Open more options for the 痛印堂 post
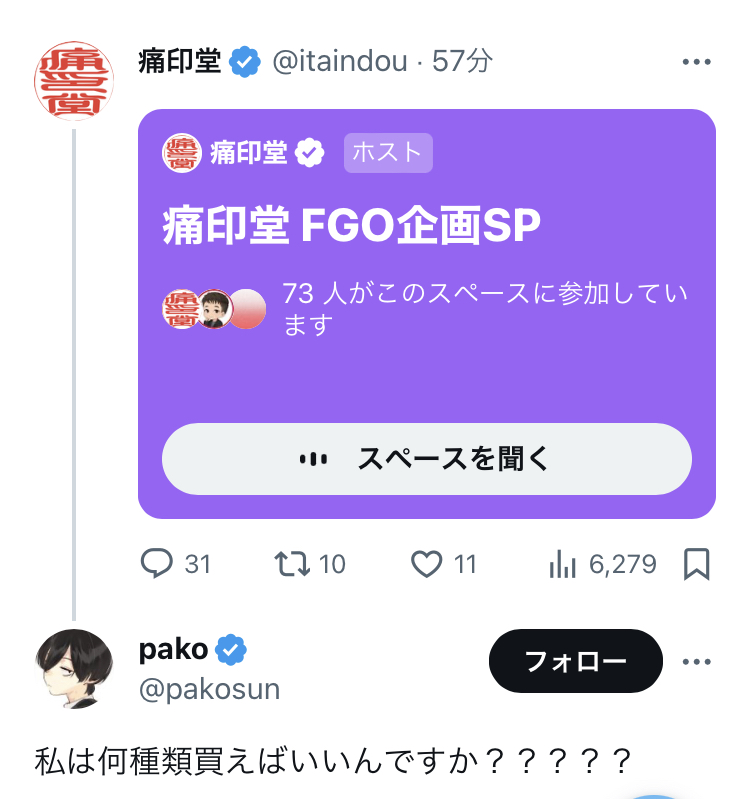750x799 pixels. pyautogui.click(x=695, y=62)
